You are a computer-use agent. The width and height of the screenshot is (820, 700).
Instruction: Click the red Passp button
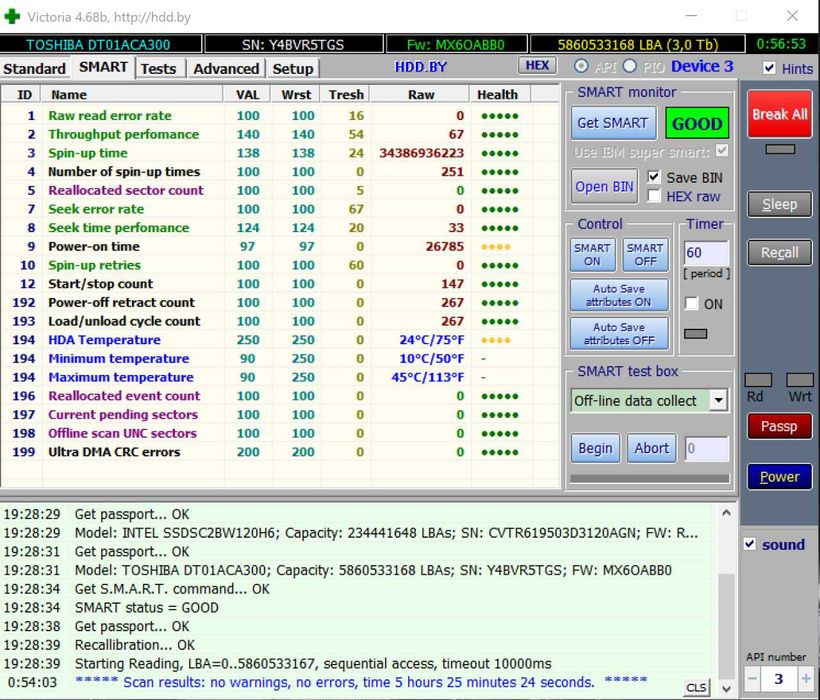tap(779, 427)
